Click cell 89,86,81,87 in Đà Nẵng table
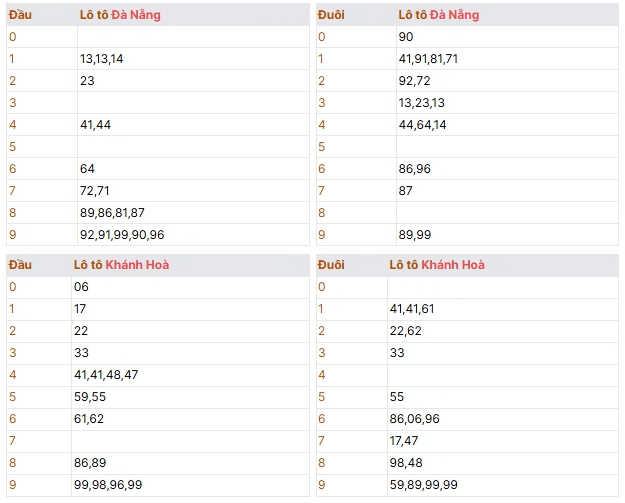The image size is (625, 503). click(193, 213)
